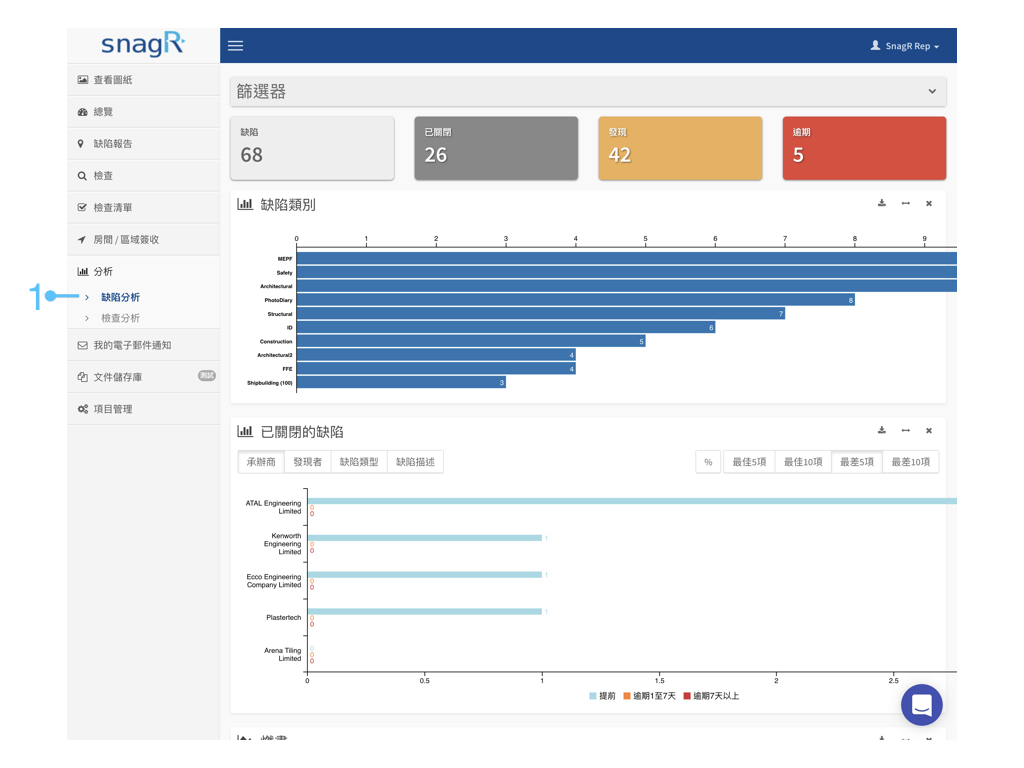Viewport: 1024px width, 768px height.
Task: Expand width of 缺陷類別 chart
Action: tap(905, 204)
